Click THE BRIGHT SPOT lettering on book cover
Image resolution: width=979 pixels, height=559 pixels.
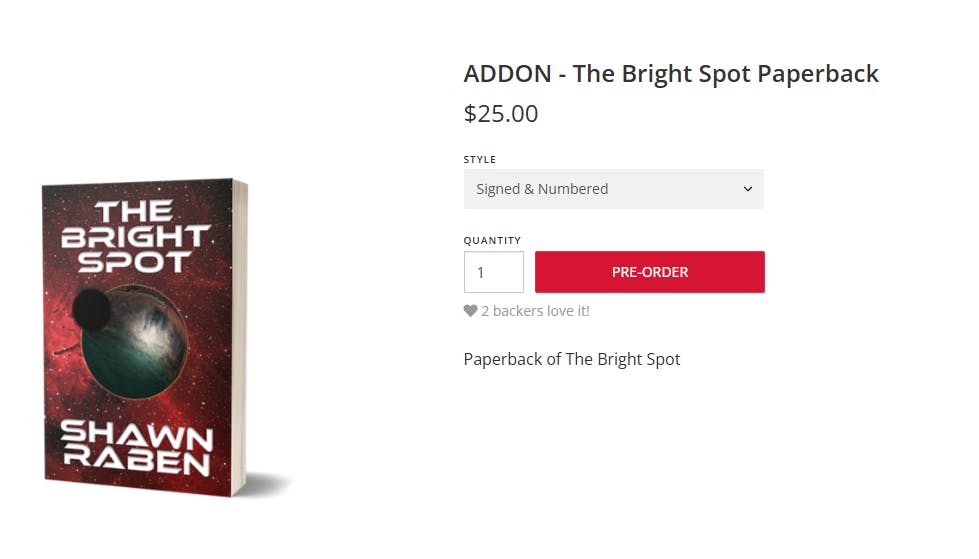(135, 237)
